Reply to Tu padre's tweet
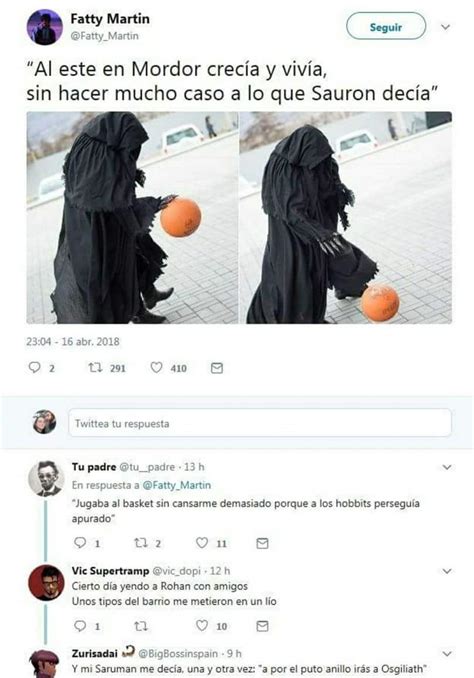 pyautogui.click(x=80, y=543)
